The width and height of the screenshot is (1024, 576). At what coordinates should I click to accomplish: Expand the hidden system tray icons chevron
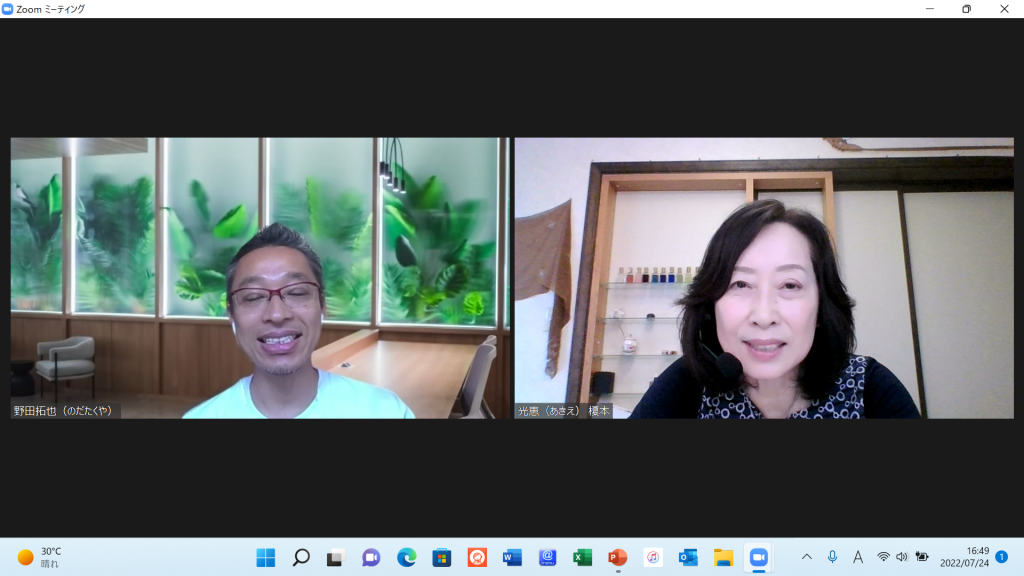(x=807, y=557)
